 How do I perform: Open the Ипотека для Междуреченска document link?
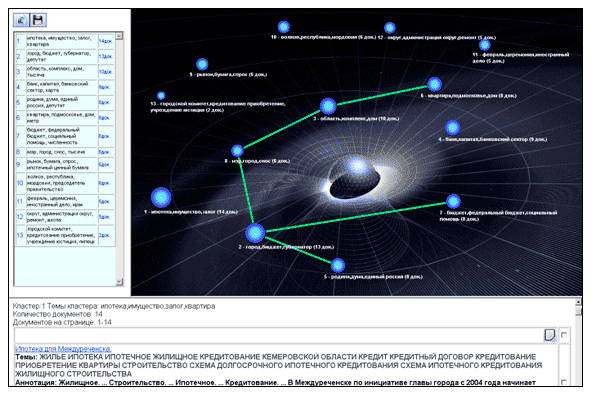63,349
